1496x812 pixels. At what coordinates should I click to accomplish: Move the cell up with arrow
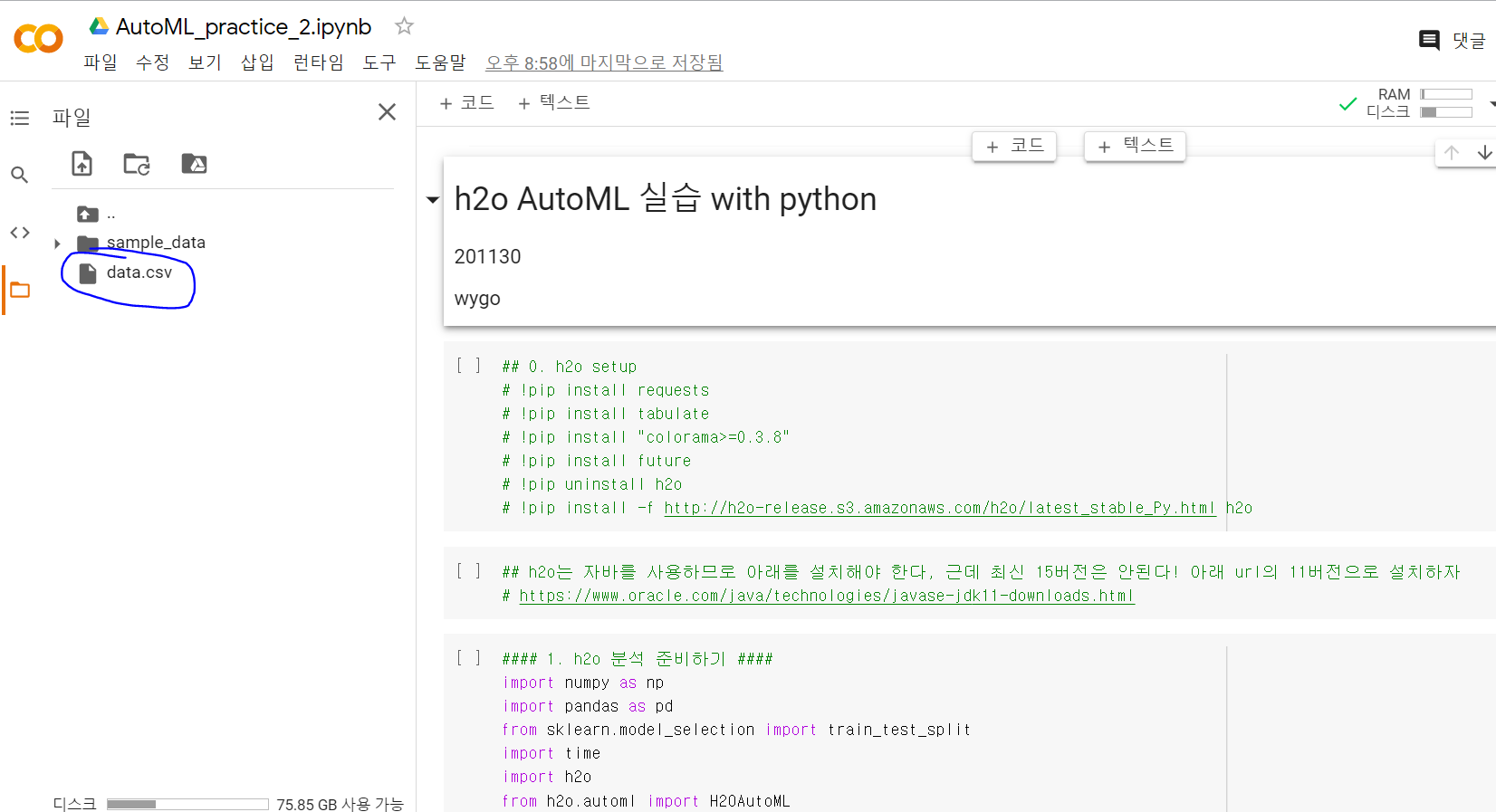point(1452,152)
